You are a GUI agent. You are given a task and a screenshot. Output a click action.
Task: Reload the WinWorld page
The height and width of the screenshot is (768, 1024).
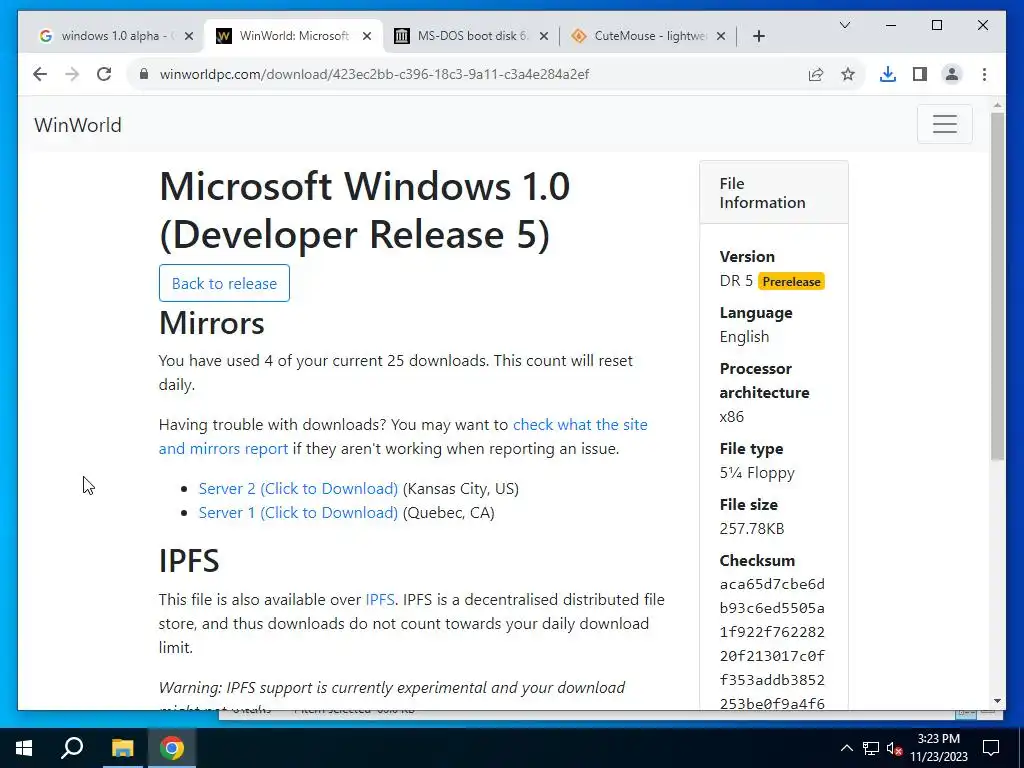click(104, 74)
